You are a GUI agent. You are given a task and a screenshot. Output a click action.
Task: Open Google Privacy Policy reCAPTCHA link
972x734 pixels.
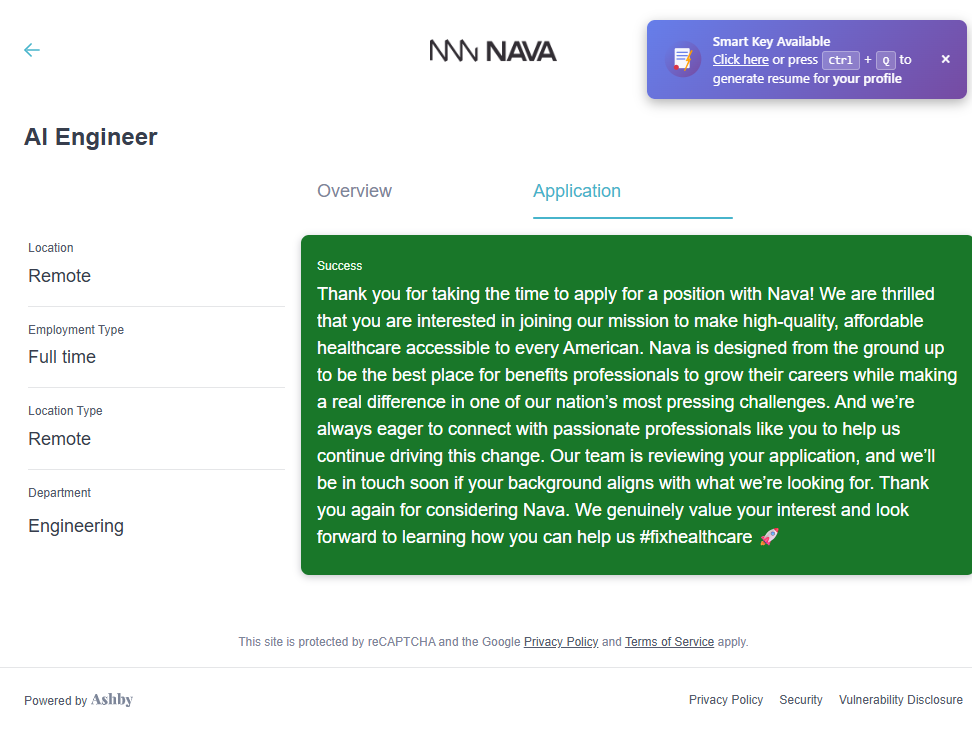click(x=560, y=642)
